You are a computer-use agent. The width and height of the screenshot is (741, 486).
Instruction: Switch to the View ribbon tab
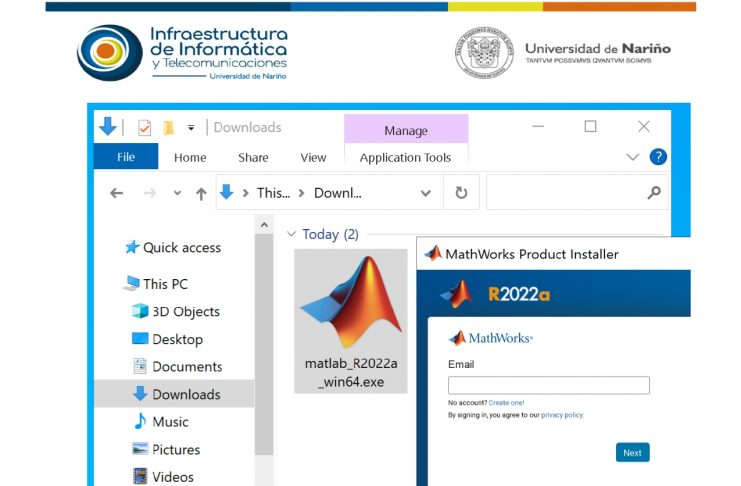[313, 157]
